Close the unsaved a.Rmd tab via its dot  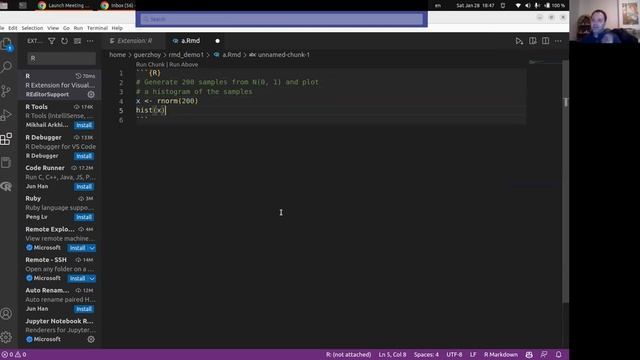click(x=218, y=41)
